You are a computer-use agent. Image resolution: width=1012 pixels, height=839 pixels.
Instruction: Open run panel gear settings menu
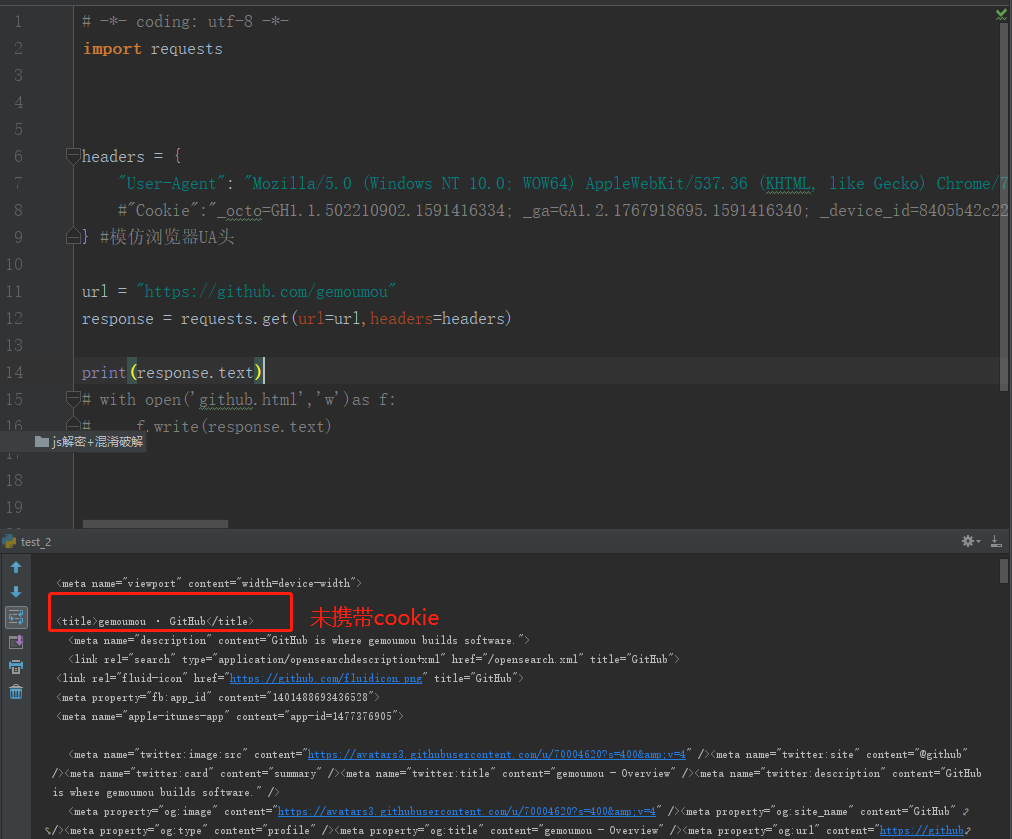pyautogui.click(x=970, y=541)
